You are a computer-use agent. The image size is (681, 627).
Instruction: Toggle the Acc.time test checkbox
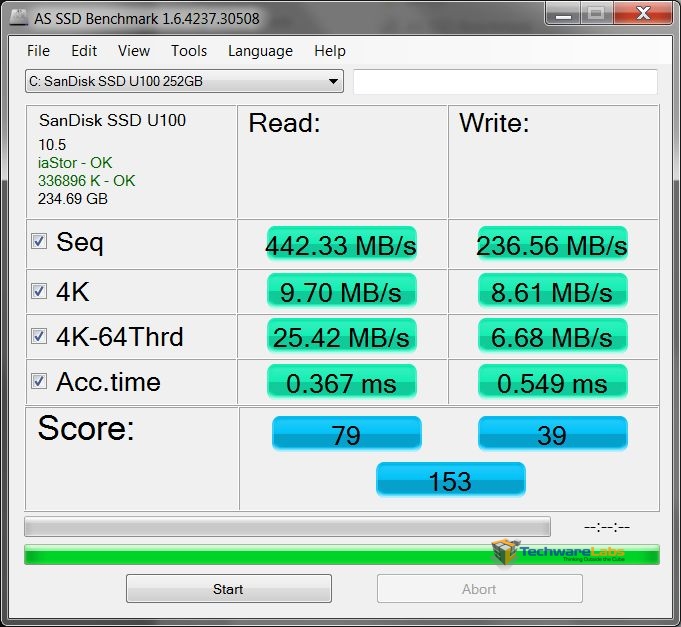point(39,381)
